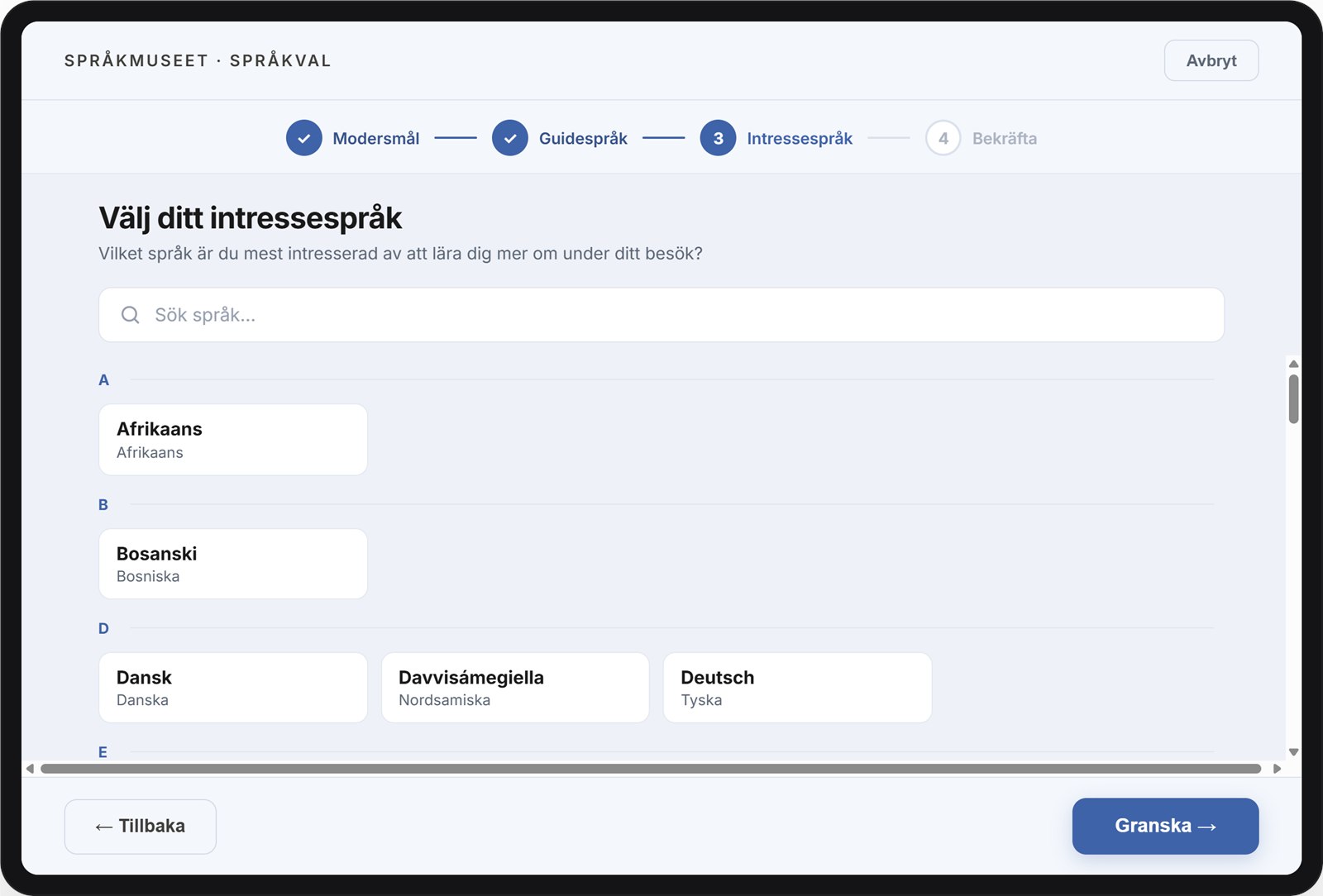Go back with the Tillbaka button

click(x=141, y=827)
